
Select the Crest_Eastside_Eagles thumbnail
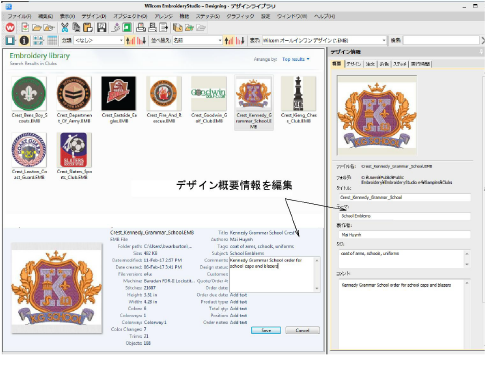click(119, 94)
